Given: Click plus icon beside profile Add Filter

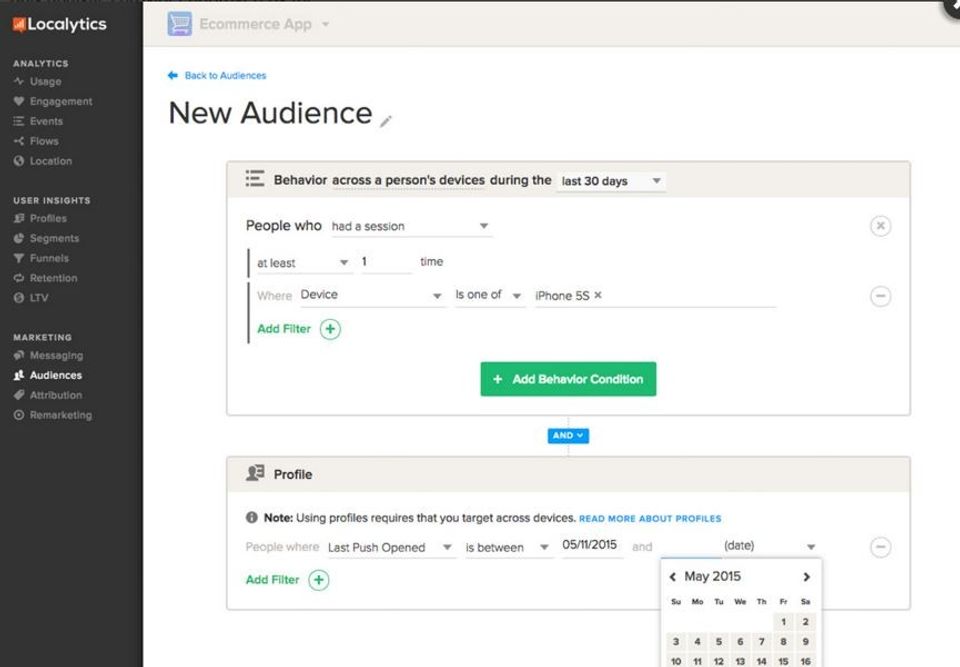Looking at the screenshot, I should (318, 580).
